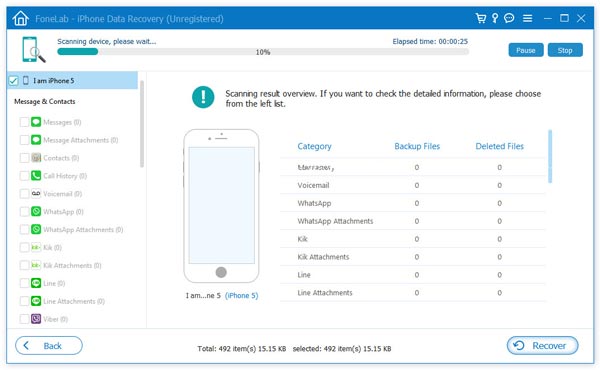Click the Contacts icon in sidebar

(x=36, y=158)
